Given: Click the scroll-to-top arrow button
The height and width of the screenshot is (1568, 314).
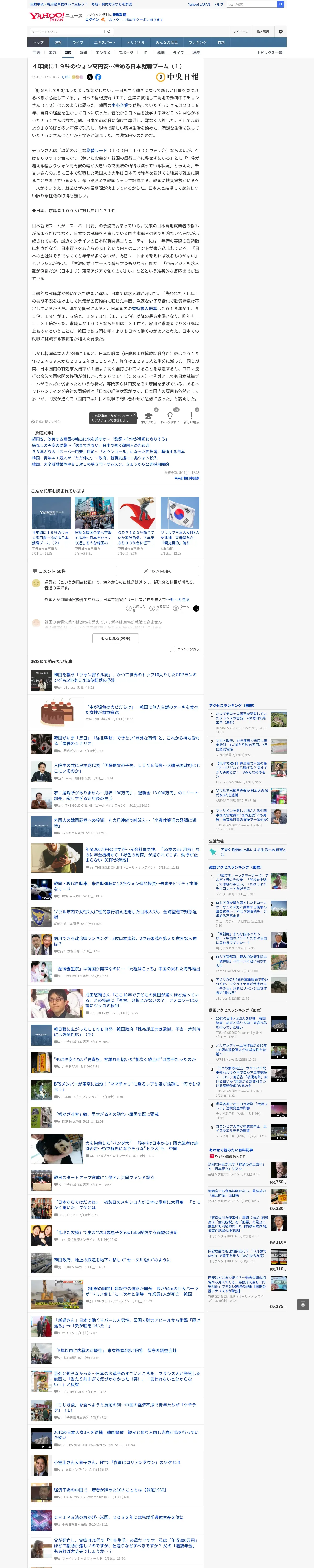Looking at the screenshot, I should pyautogui.click(x=303, y=1304).
